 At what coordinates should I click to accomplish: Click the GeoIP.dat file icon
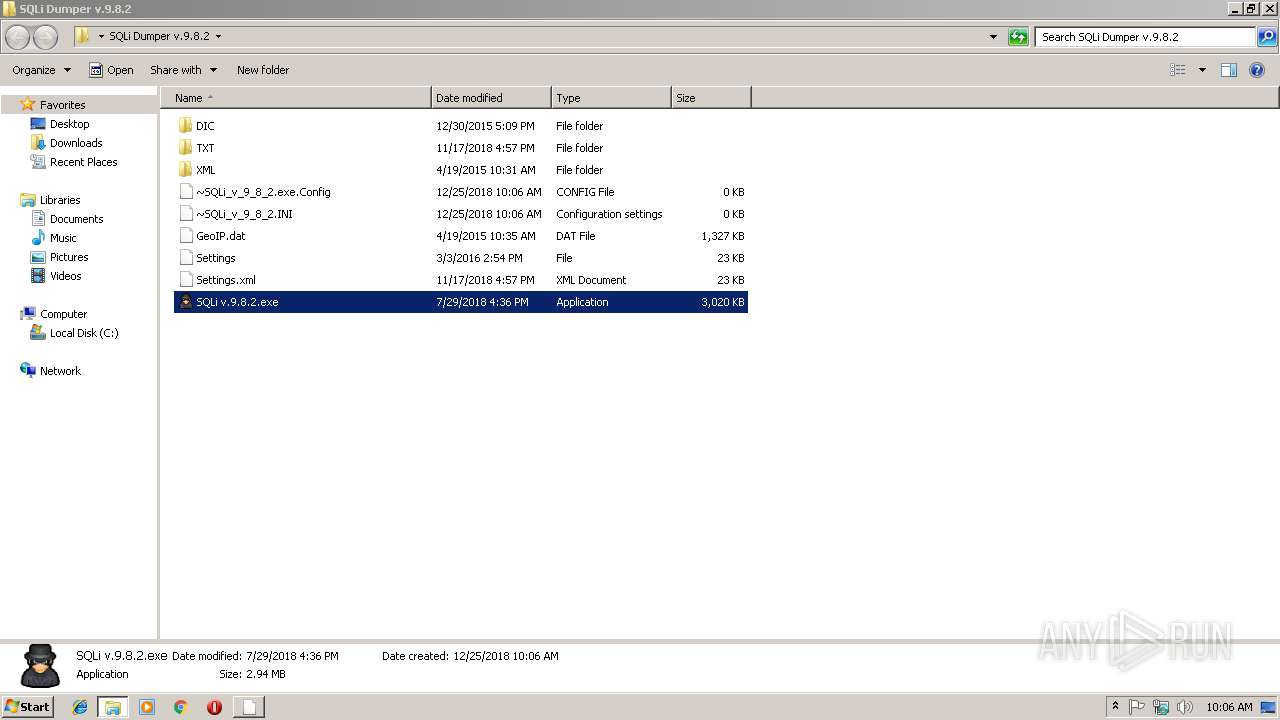tap(185, 236)
